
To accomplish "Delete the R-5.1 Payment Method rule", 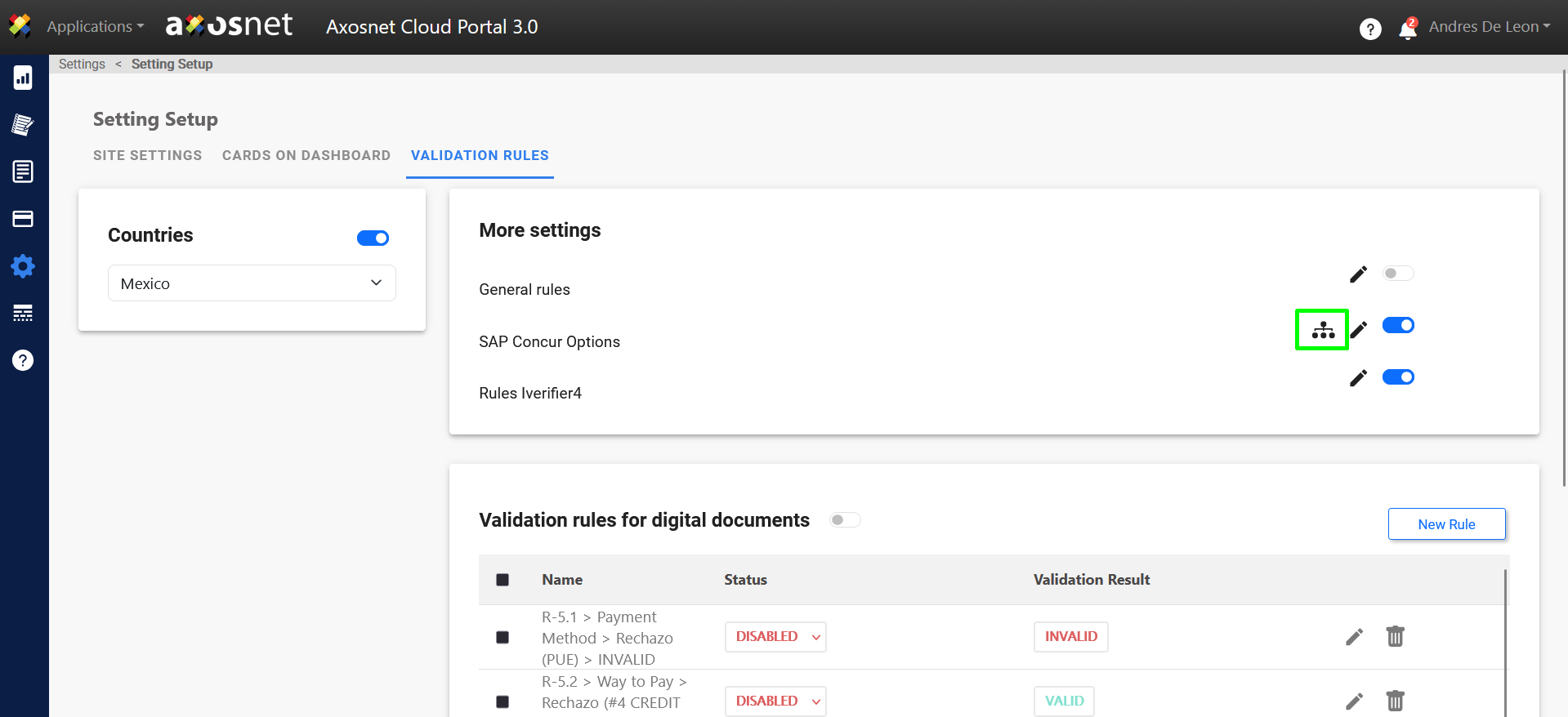I will 1395,636.
